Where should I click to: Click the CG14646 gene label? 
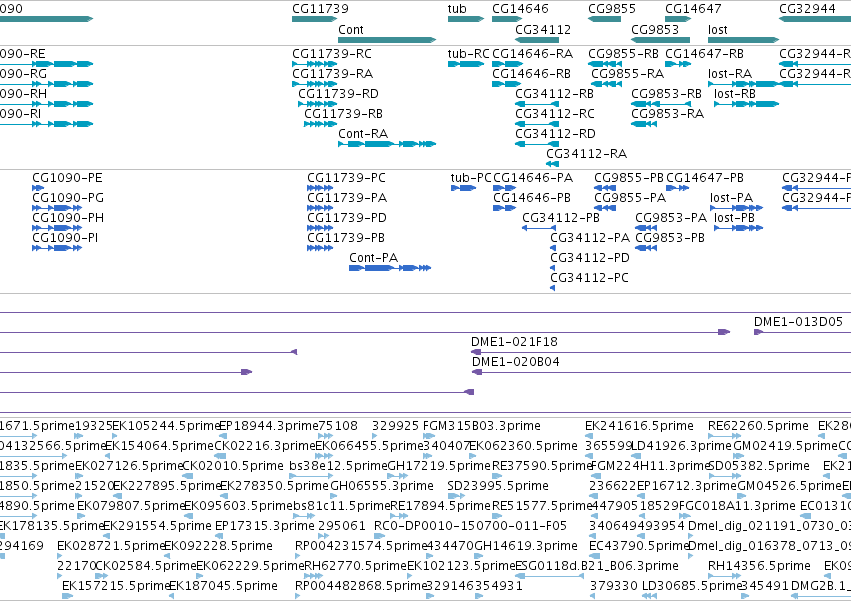pos(520,9)
